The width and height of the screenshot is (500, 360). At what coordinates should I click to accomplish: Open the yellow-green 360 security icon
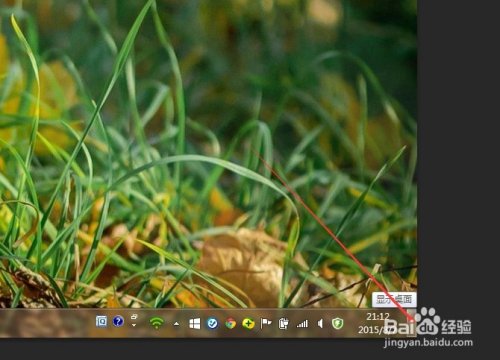(248, 323)
